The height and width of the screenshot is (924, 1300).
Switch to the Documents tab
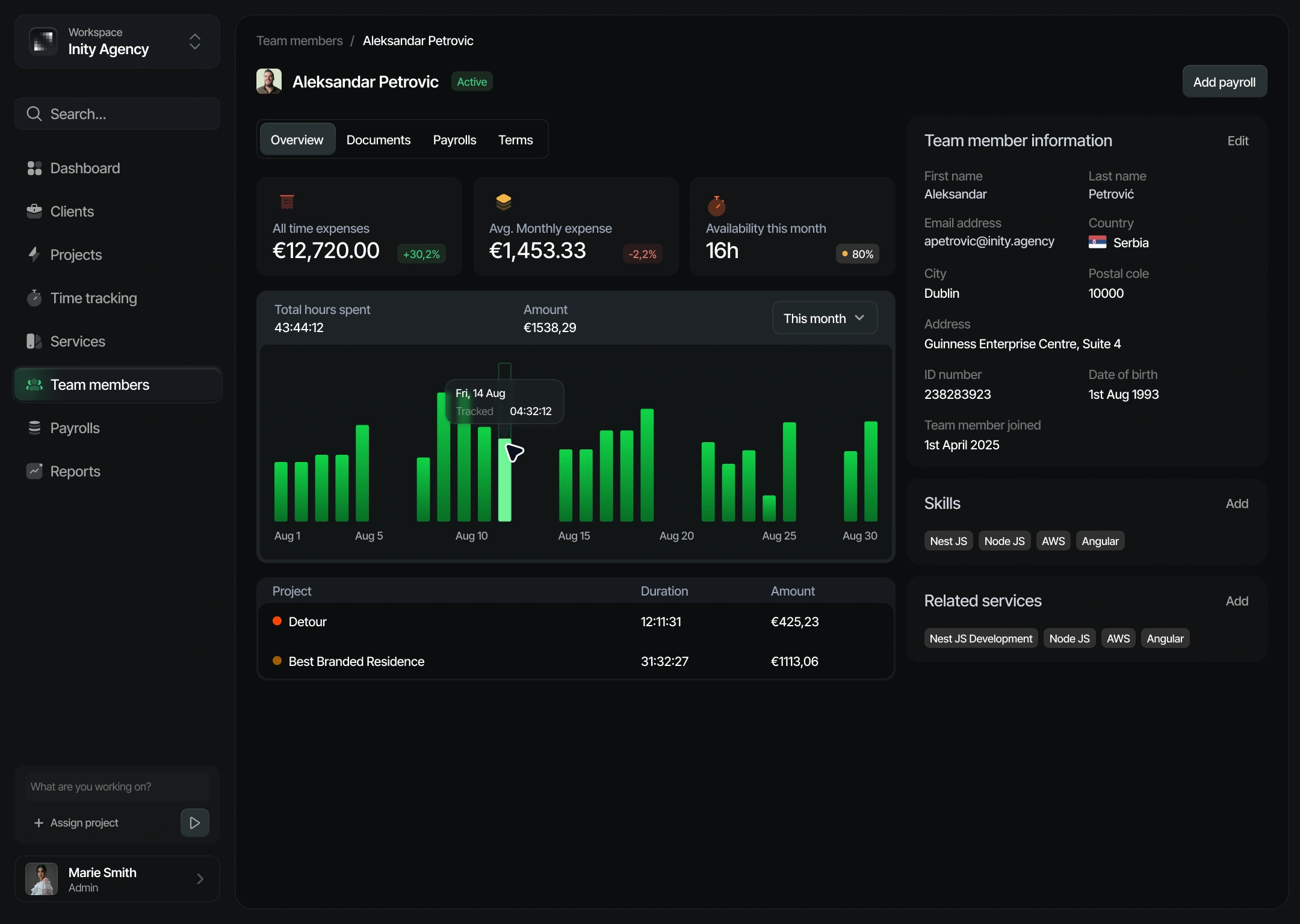pyautogui.click(x=378, y=140)
